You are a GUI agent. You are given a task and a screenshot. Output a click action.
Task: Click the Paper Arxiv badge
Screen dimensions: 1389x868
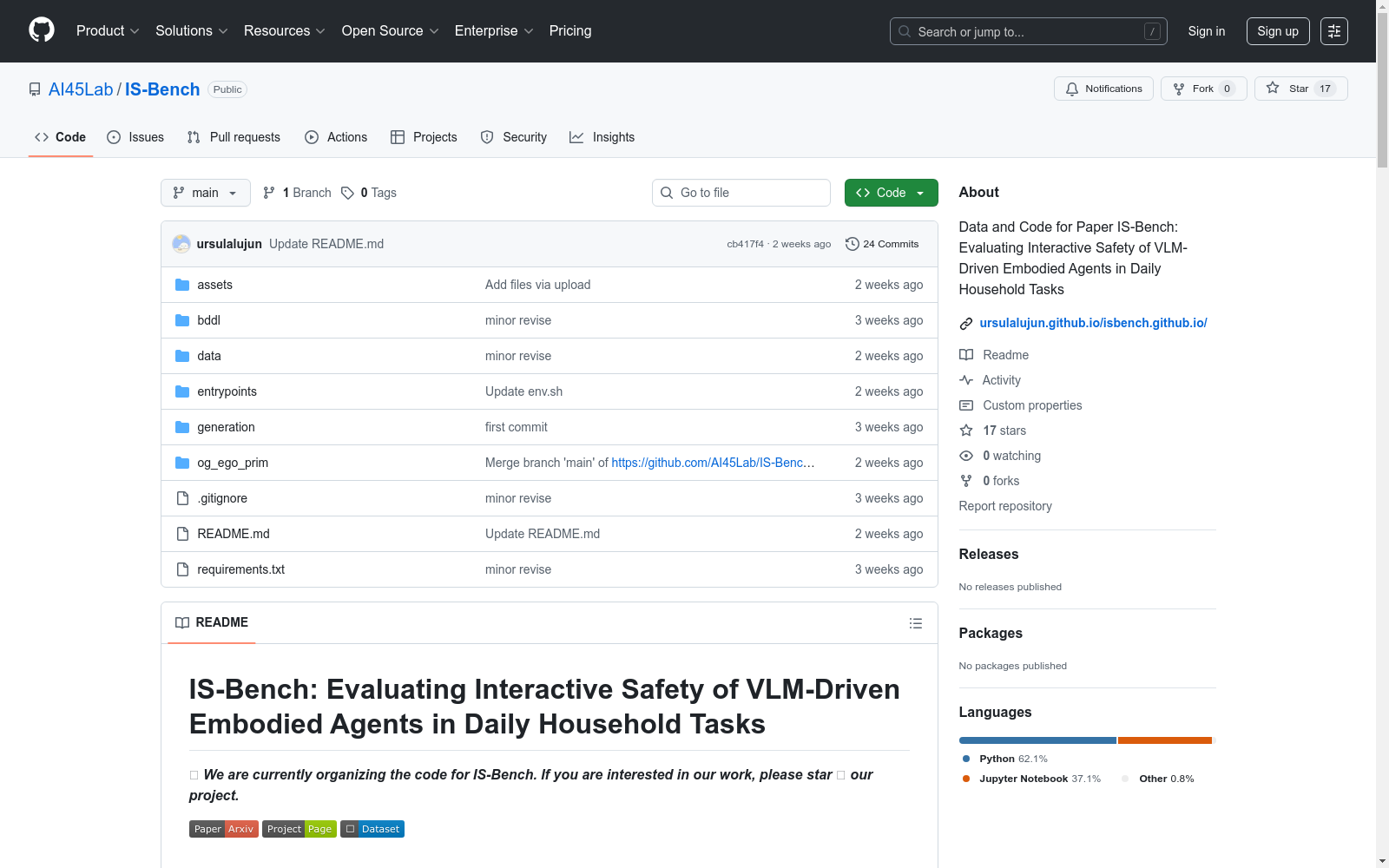click(x=224, y=829)
